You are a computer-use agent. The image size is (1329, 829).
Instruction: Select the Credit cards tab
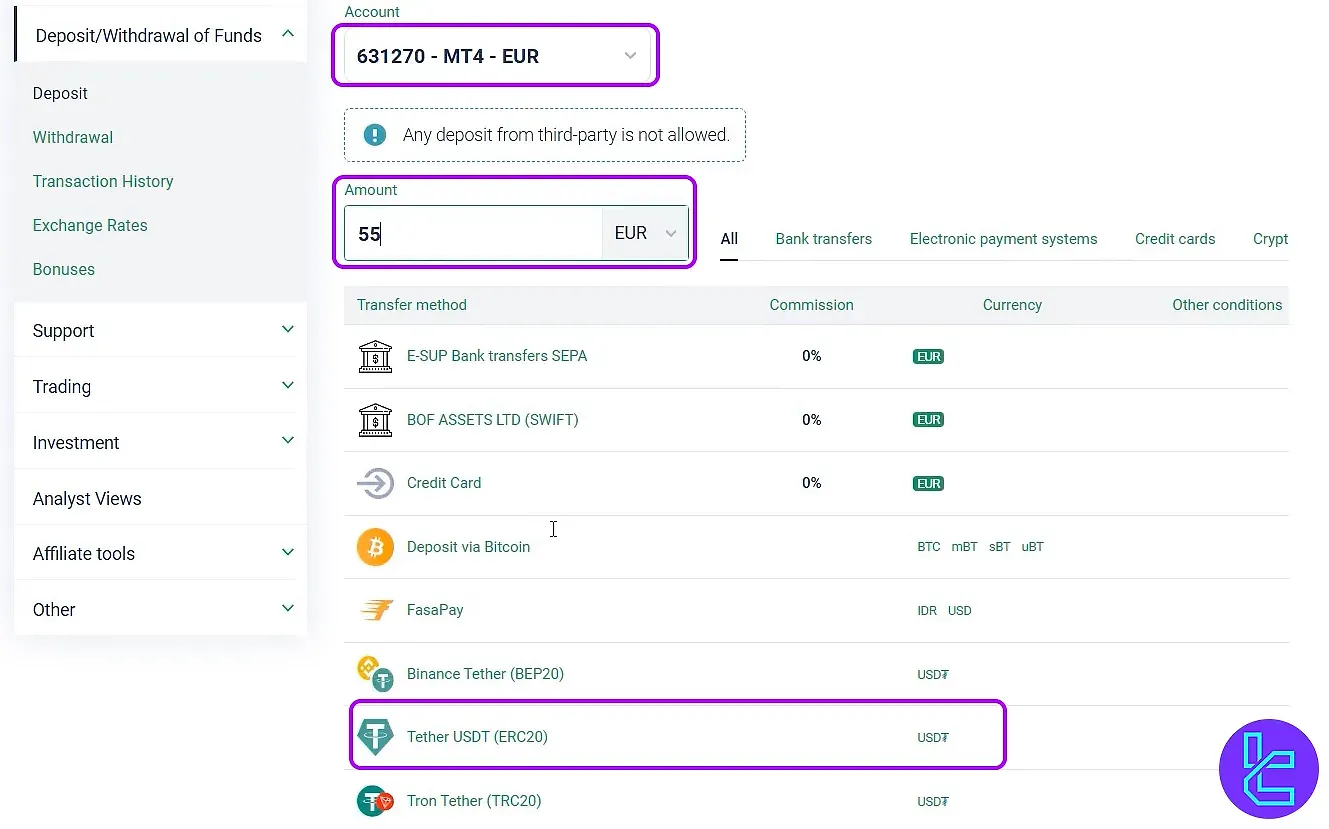(x=1175, y=239)
